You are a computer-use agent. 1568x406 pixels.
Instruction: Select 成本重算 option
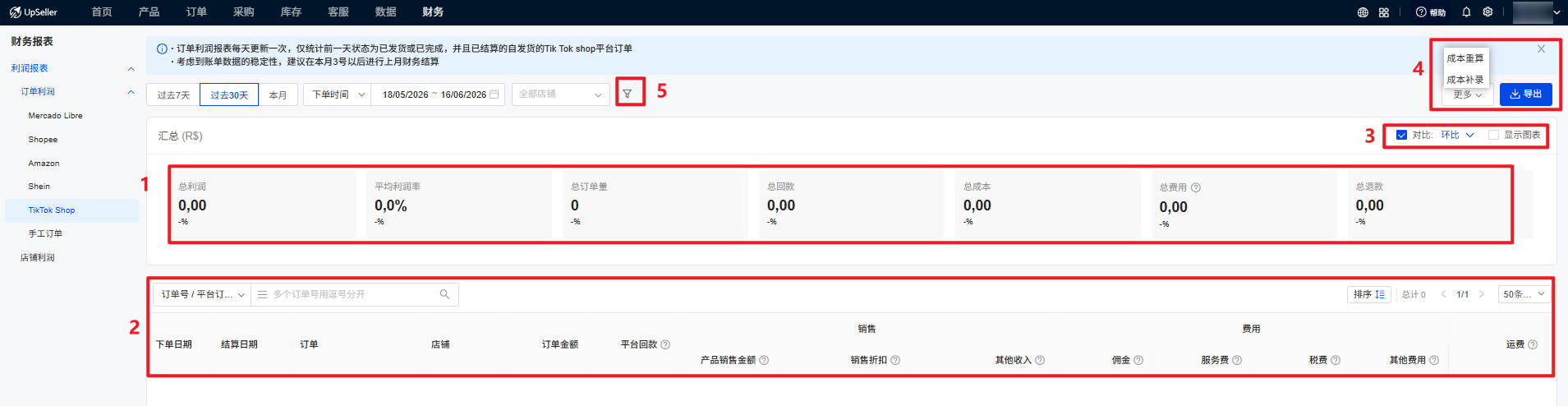pos(1465,58)
